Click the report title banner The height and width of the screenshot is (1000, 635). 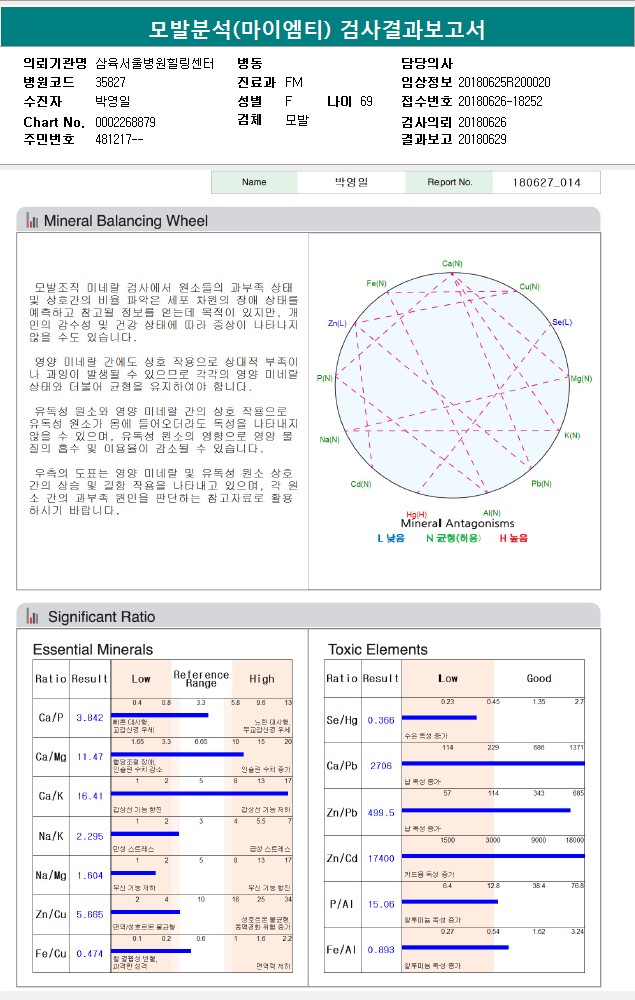318,28
